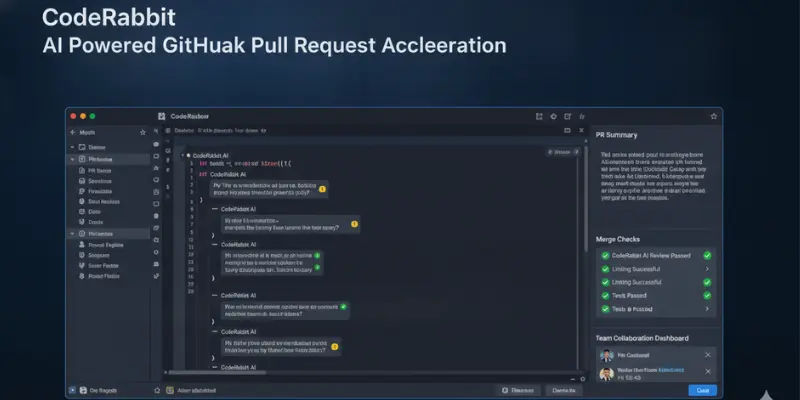
Task: Click the PR Summary heading
Action: pyautogui.click(x=616, y=135)
